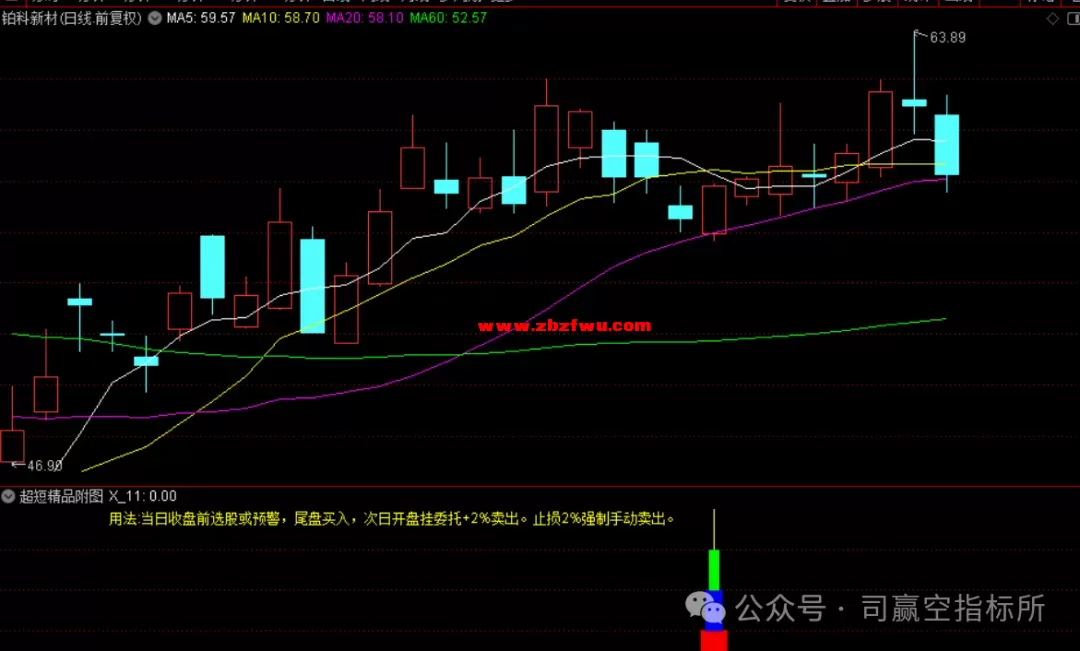Expand the 超短精品附图 indicator dropdown arrow
This screenshot has width=1080, height=651.
8,496
